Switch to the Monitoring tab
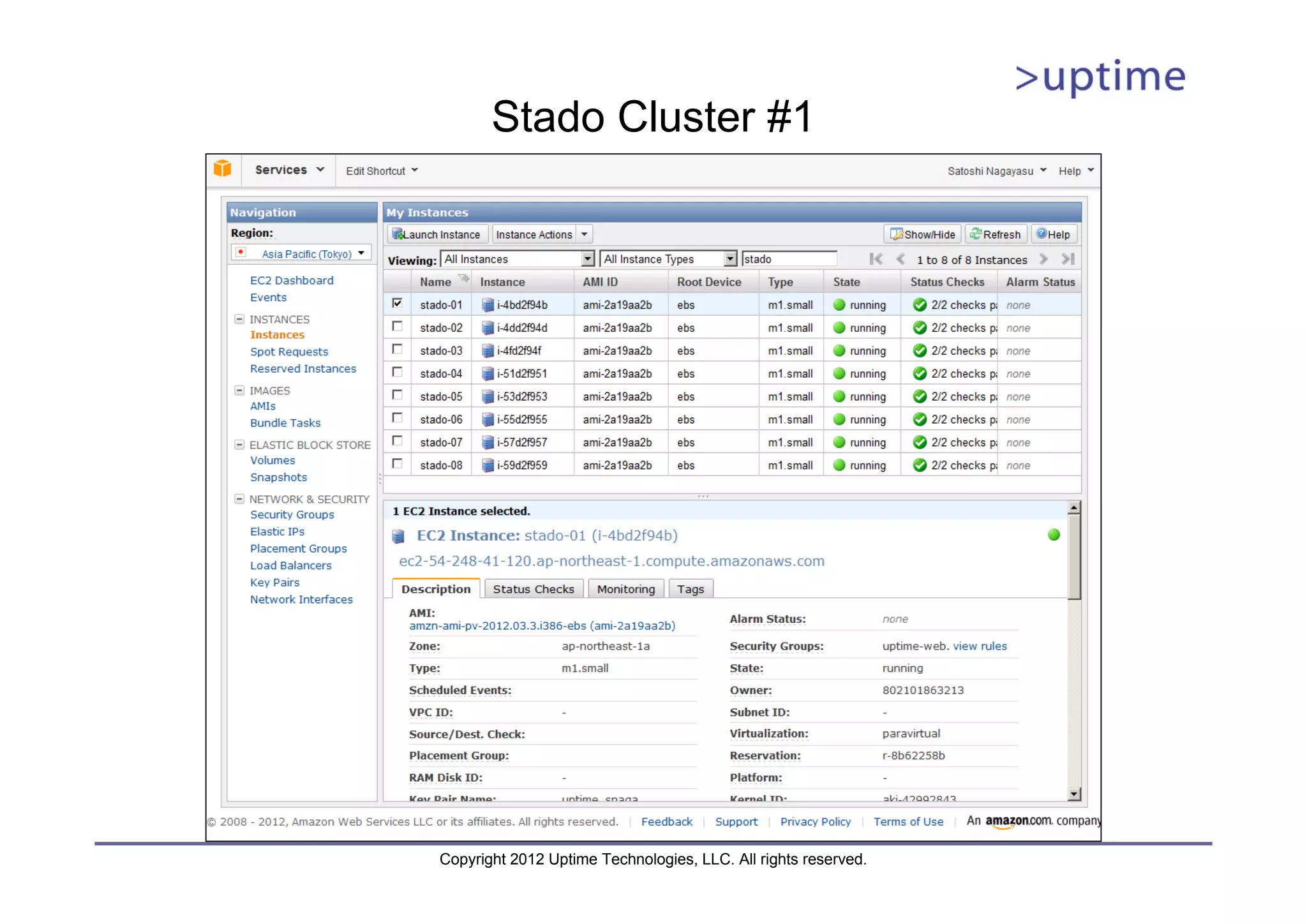The image size is (1307, 924). [x=626, y=589]
